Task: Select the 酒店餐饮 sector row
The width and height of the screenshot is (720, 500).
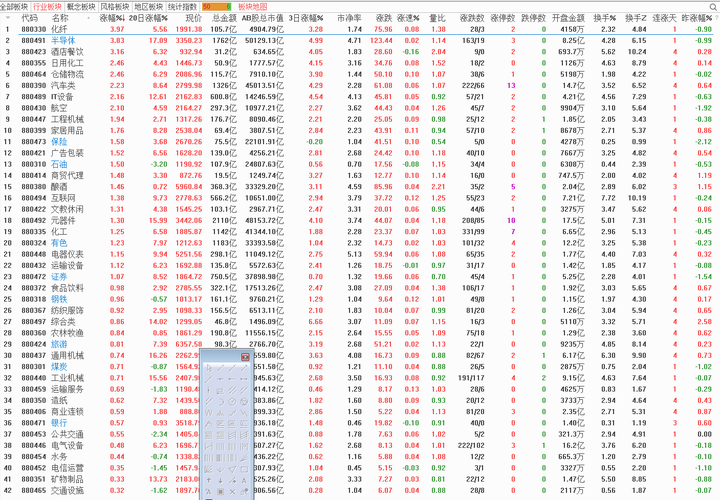Action: 360,51
